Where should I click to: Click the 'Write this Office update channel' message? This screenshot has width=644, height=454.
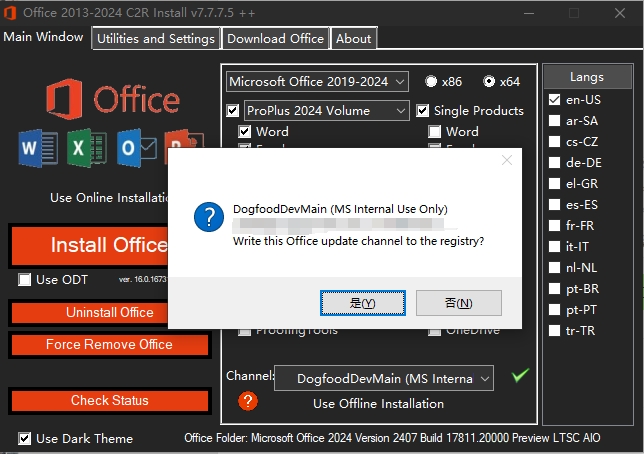point(359,241)
